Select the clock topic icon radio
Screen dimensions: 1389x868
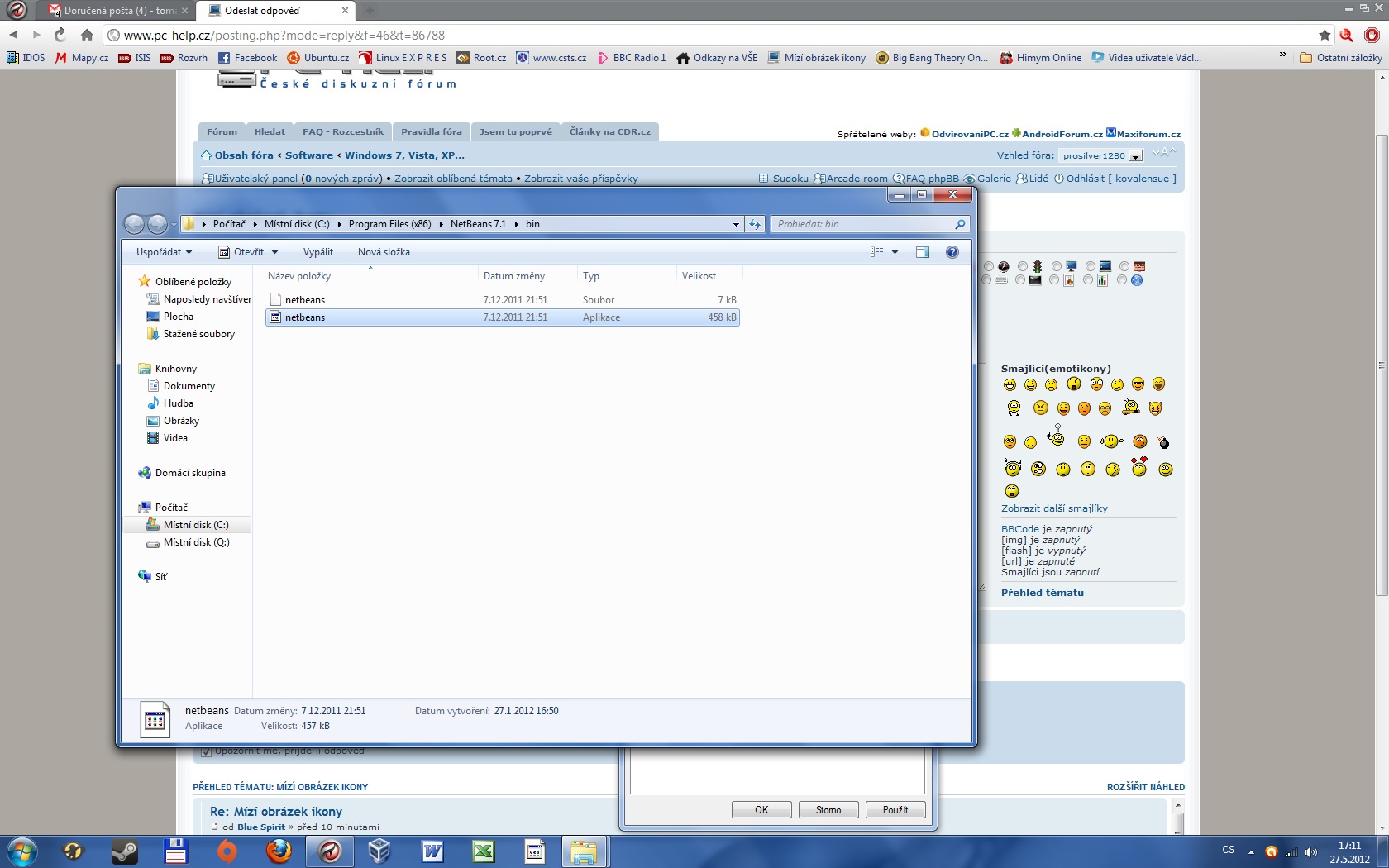point(989,266)
